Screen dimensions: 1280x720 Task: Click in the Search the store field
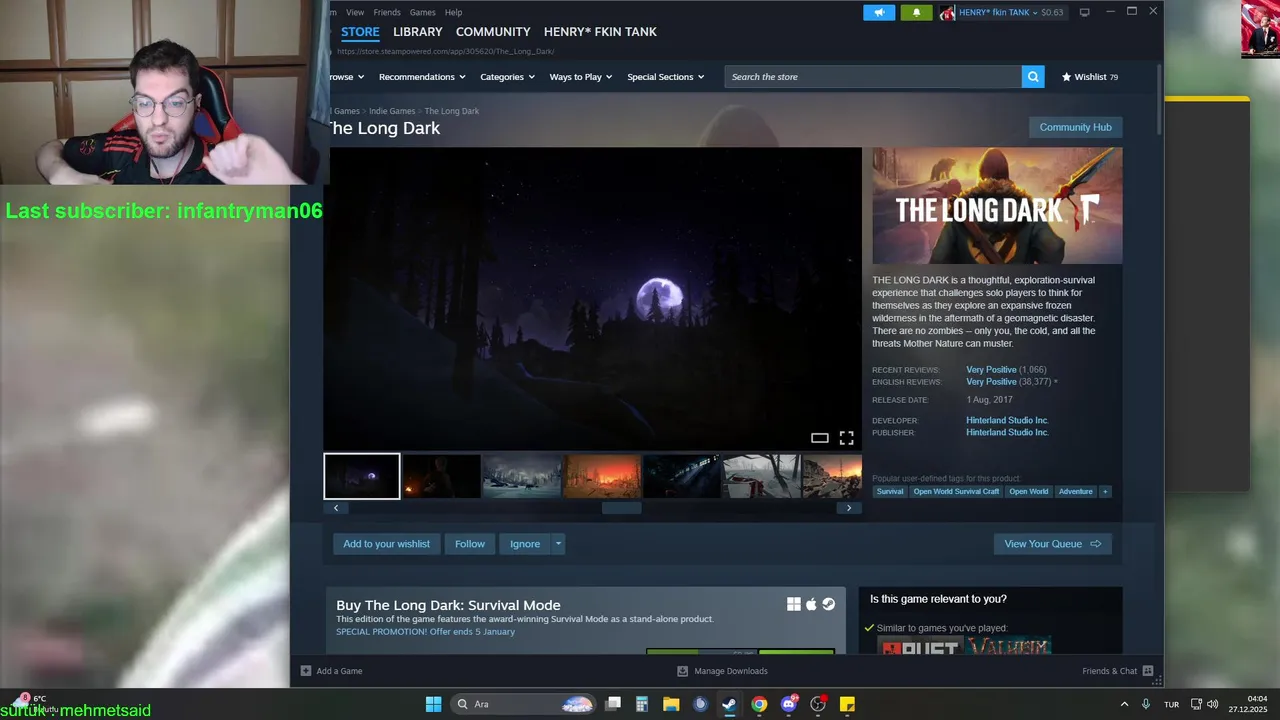872,77
